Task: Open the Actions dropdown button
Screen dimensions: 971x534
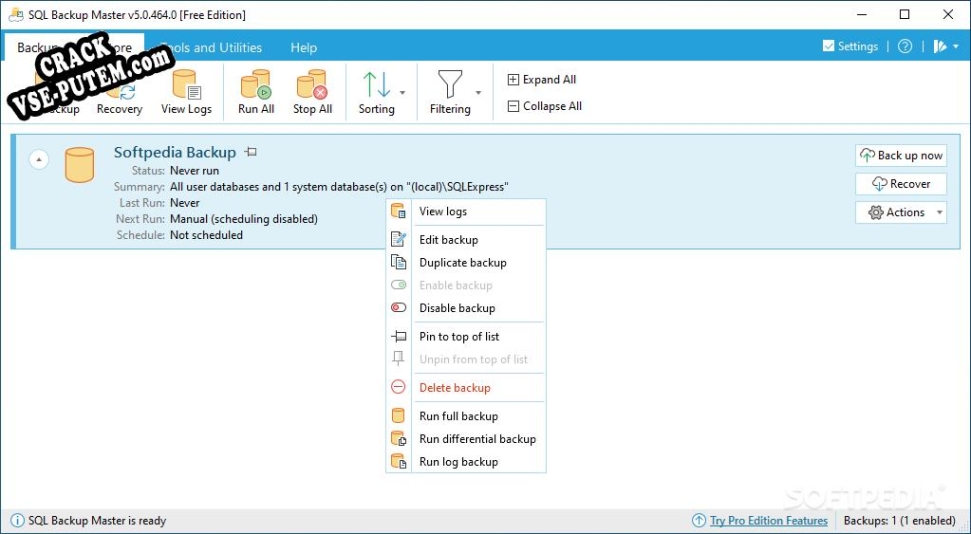Action: (901, 212)
